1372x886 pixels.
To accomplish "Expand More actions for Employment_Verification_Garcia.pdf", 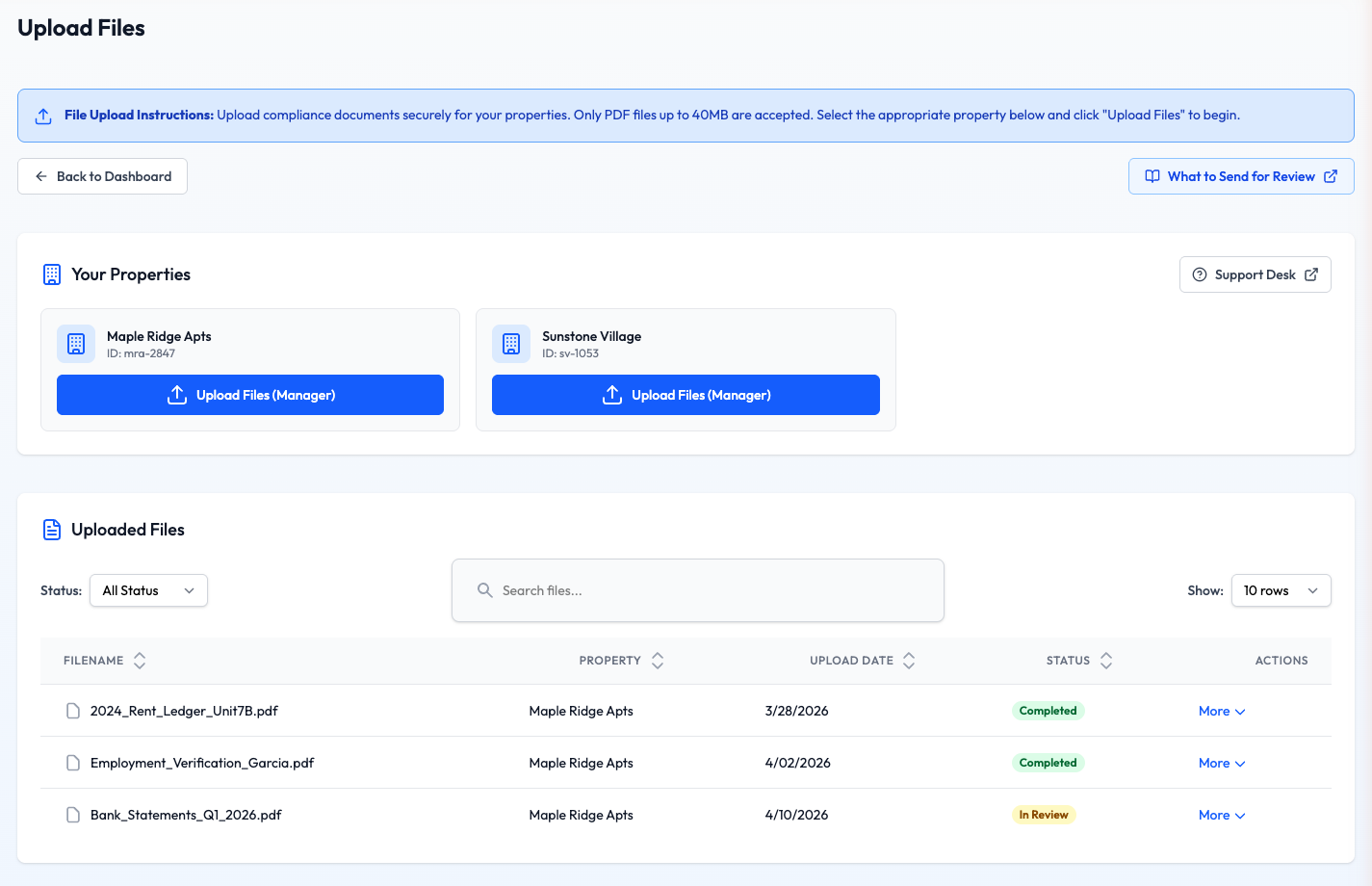I will (1221, 762).
